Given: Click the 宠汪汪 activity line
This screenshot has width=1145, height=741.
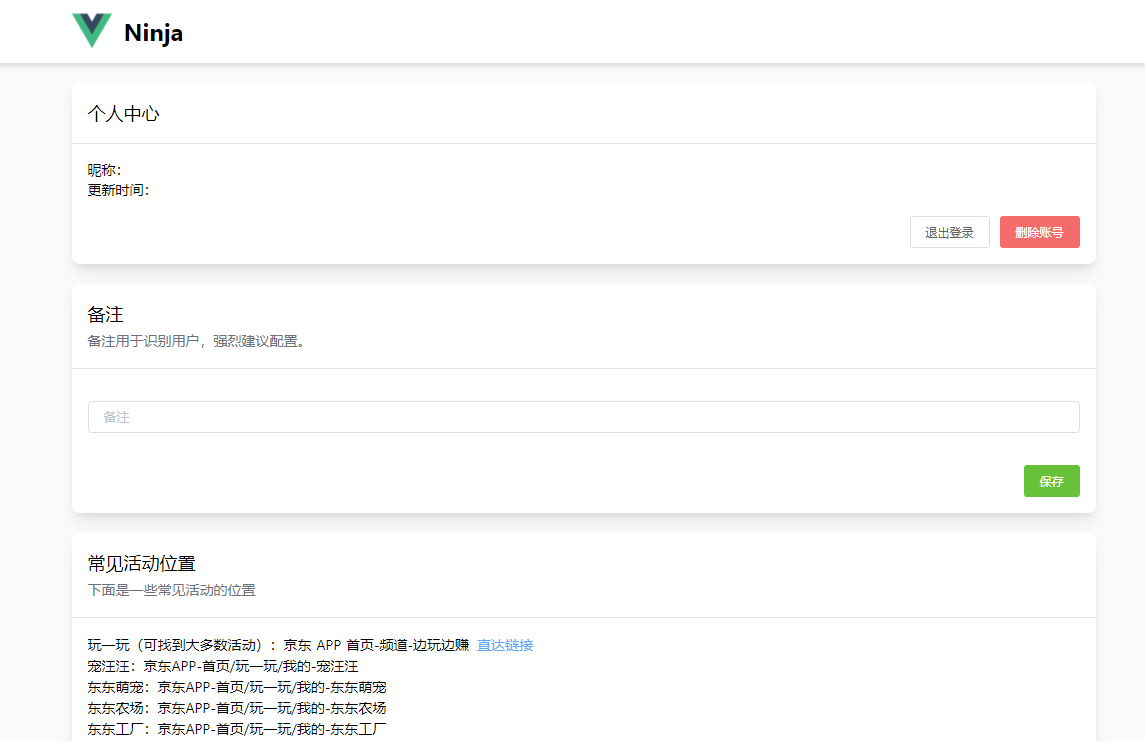Looking at the screenshot, I should tap(223, 667).
